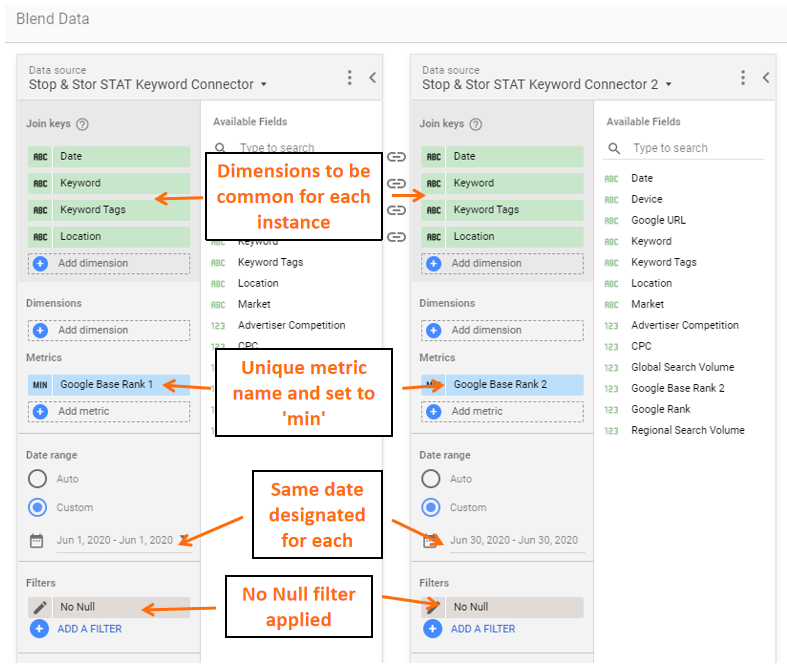Select Custom date range in left panel

(38, 507)
